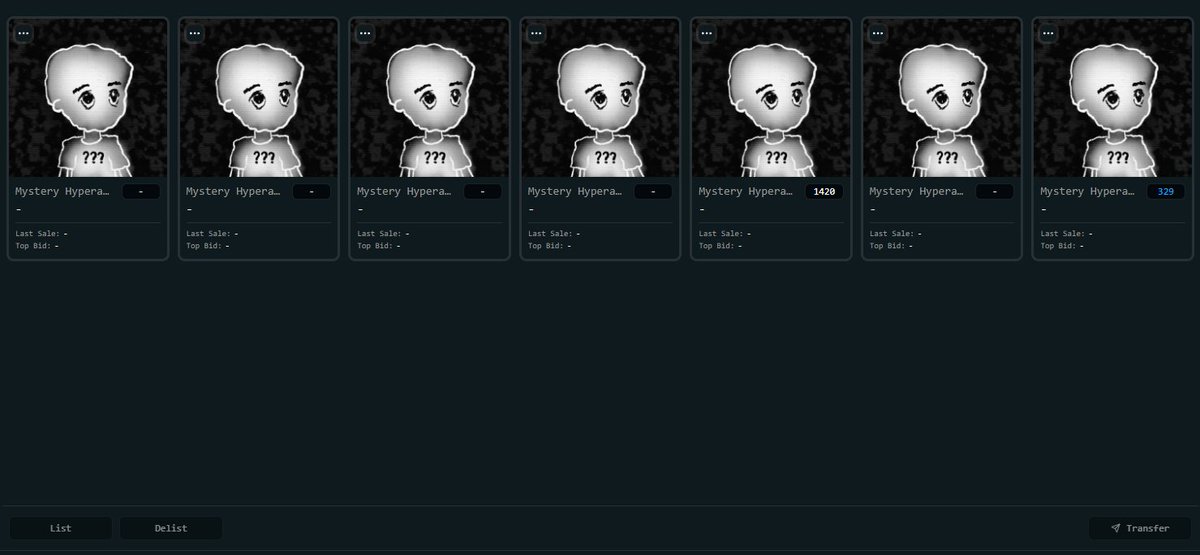Click the title beside the 1420 badge
1200x555 pixels.
point(748,191)
